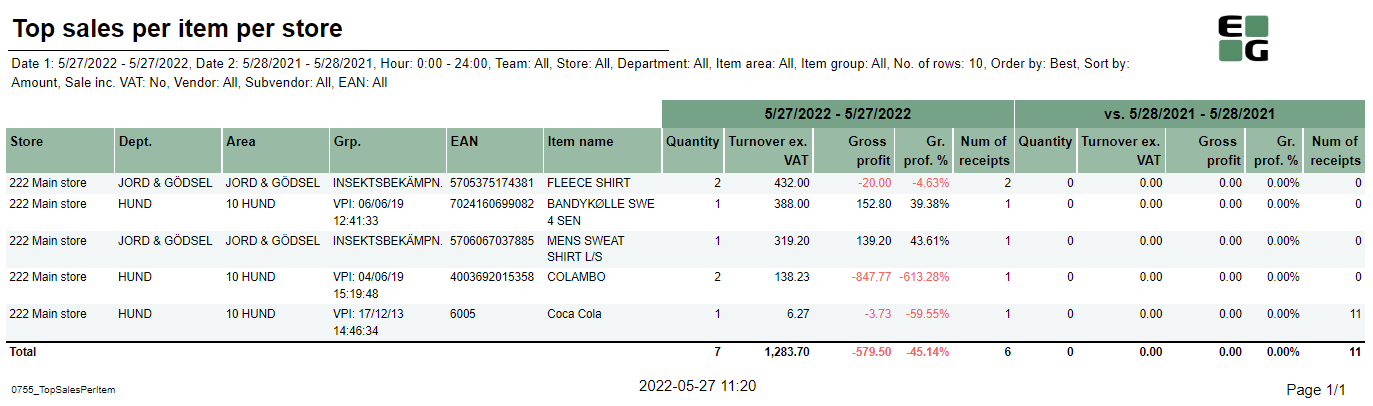Screen dimensions: 1373x406
Task: Click EAN 7024160699082 cell
Action: pyautogui.click(x=492, y=204)
